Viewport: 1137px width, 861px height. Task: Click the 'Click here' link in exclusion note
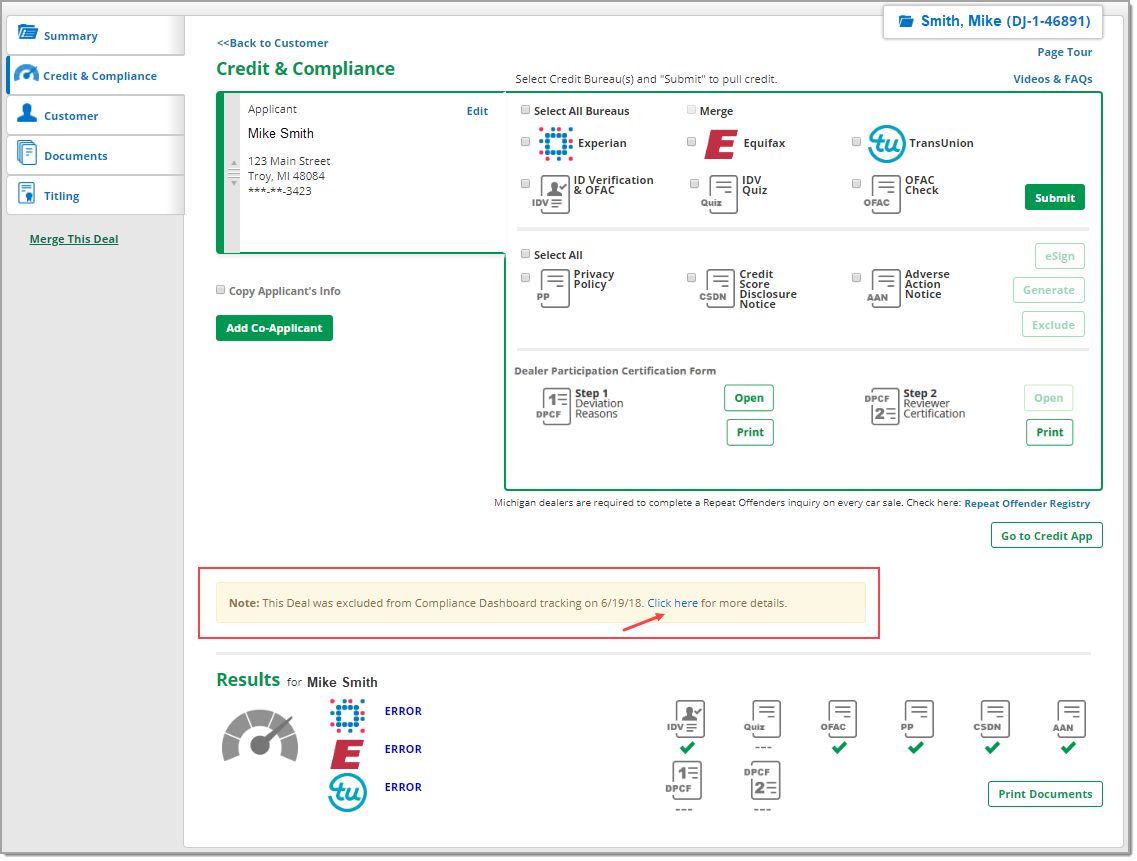(x=672, y=603)
